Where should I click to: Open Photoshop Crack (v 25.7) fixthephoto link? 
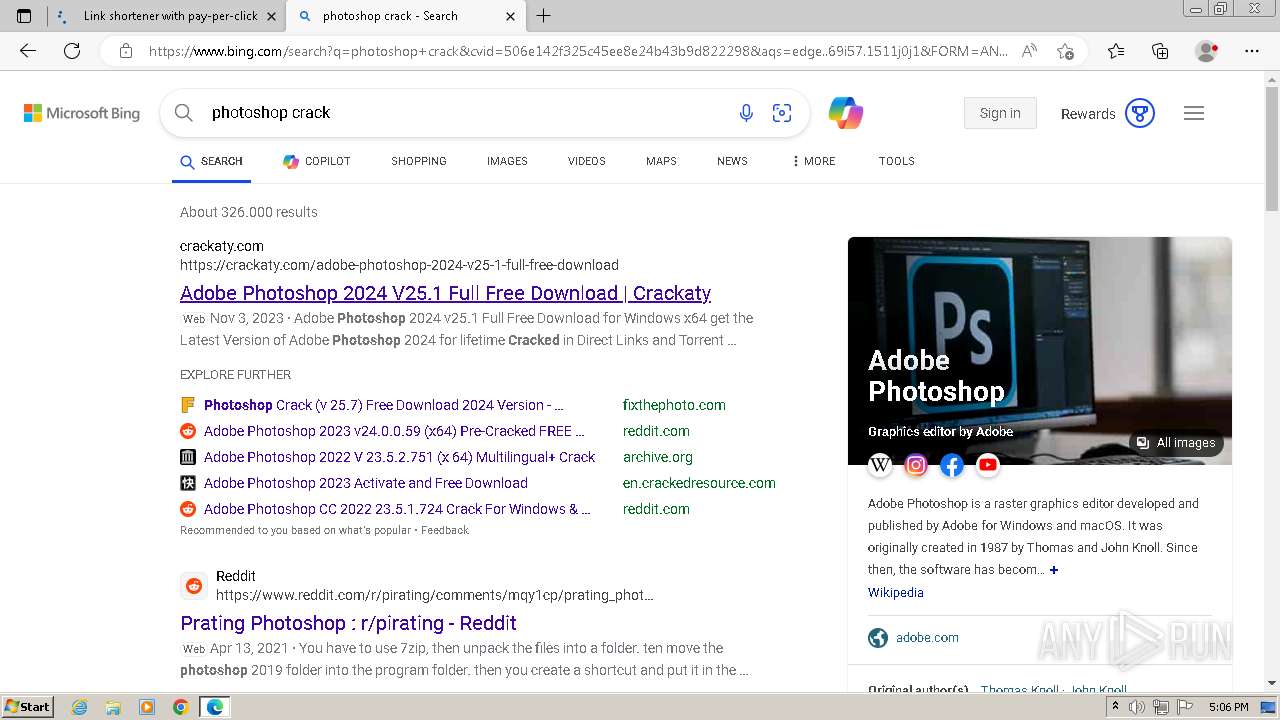[384, 405]
